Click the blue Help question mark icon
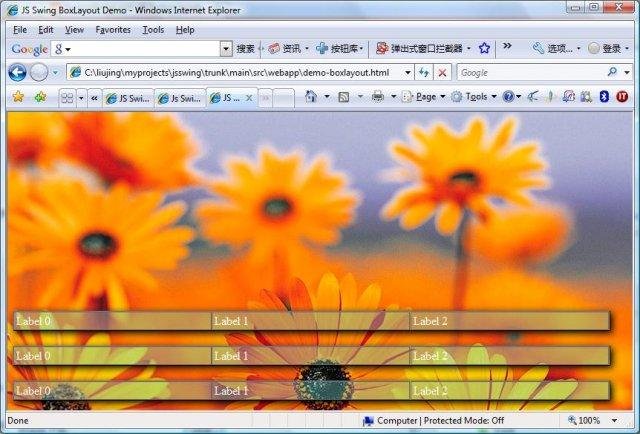The width and height of the screenshot is (640, 434). click(x=508, y=97)
